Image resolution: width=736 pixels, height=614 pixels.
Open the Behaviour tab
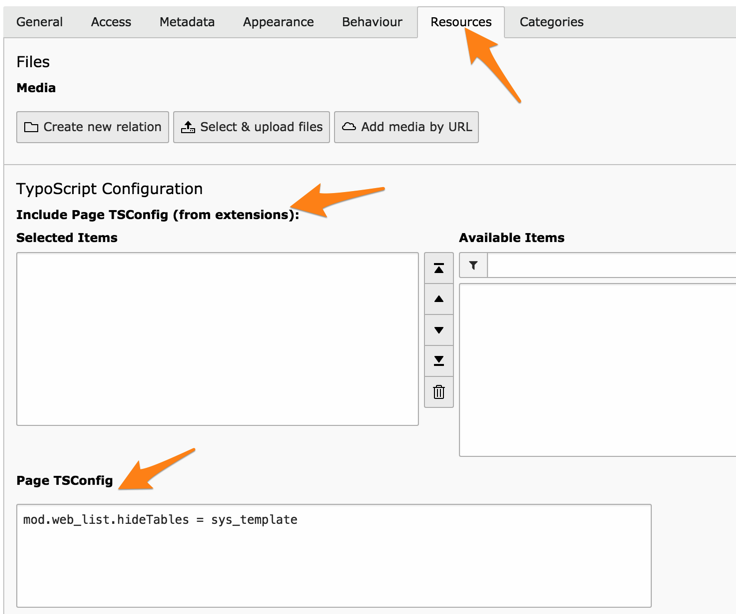[372, 22]
